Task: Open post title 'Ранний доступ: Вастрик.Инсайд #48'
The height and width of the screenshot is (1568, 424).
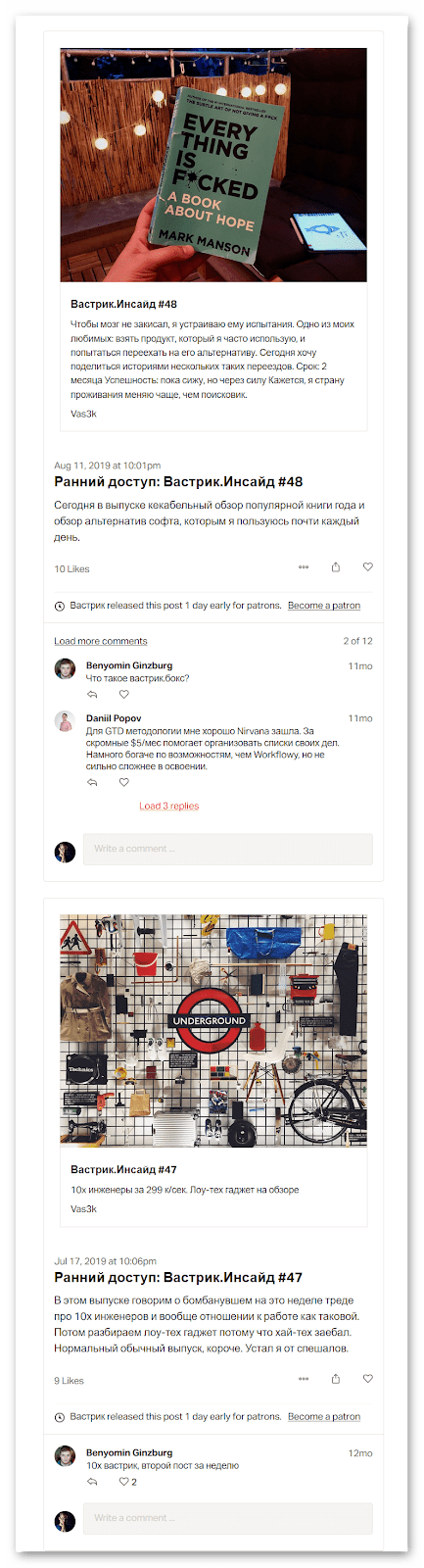Action: pos(178,481)
